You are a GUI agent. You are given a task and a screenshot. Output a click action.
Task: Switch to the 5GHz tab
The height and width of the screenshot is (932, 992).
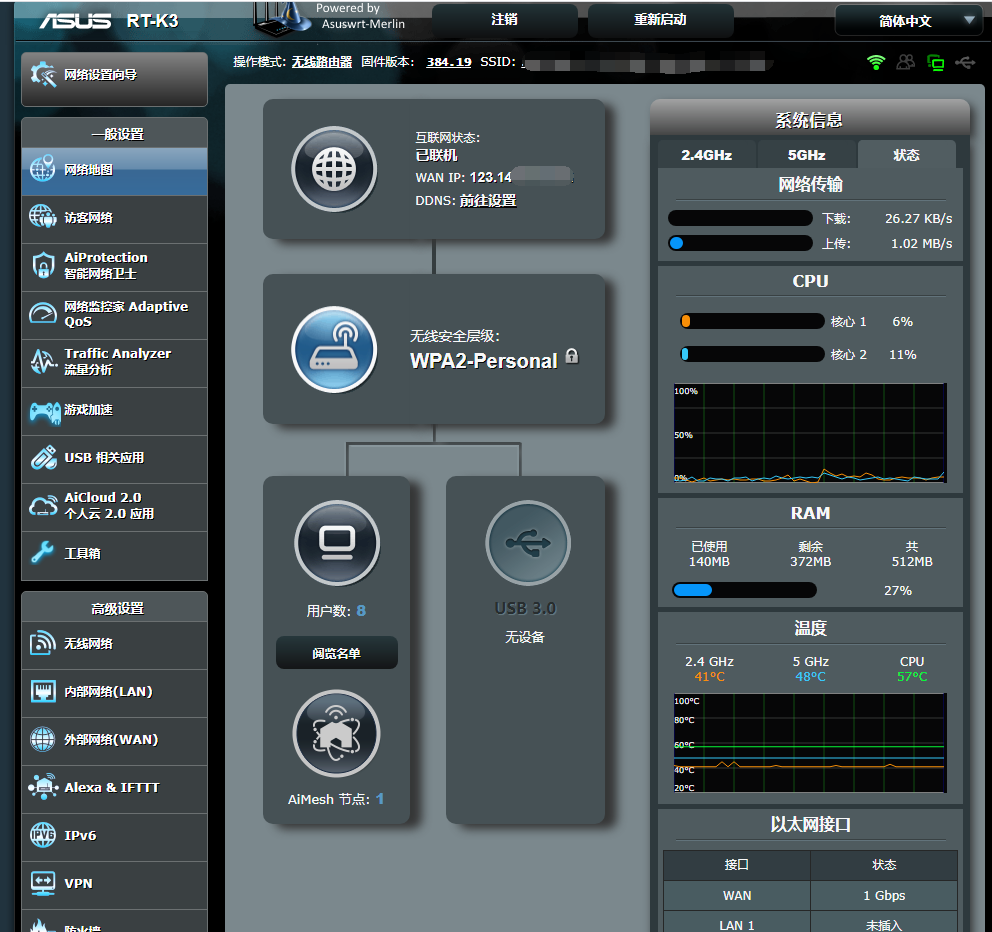(x=807, y=155)
